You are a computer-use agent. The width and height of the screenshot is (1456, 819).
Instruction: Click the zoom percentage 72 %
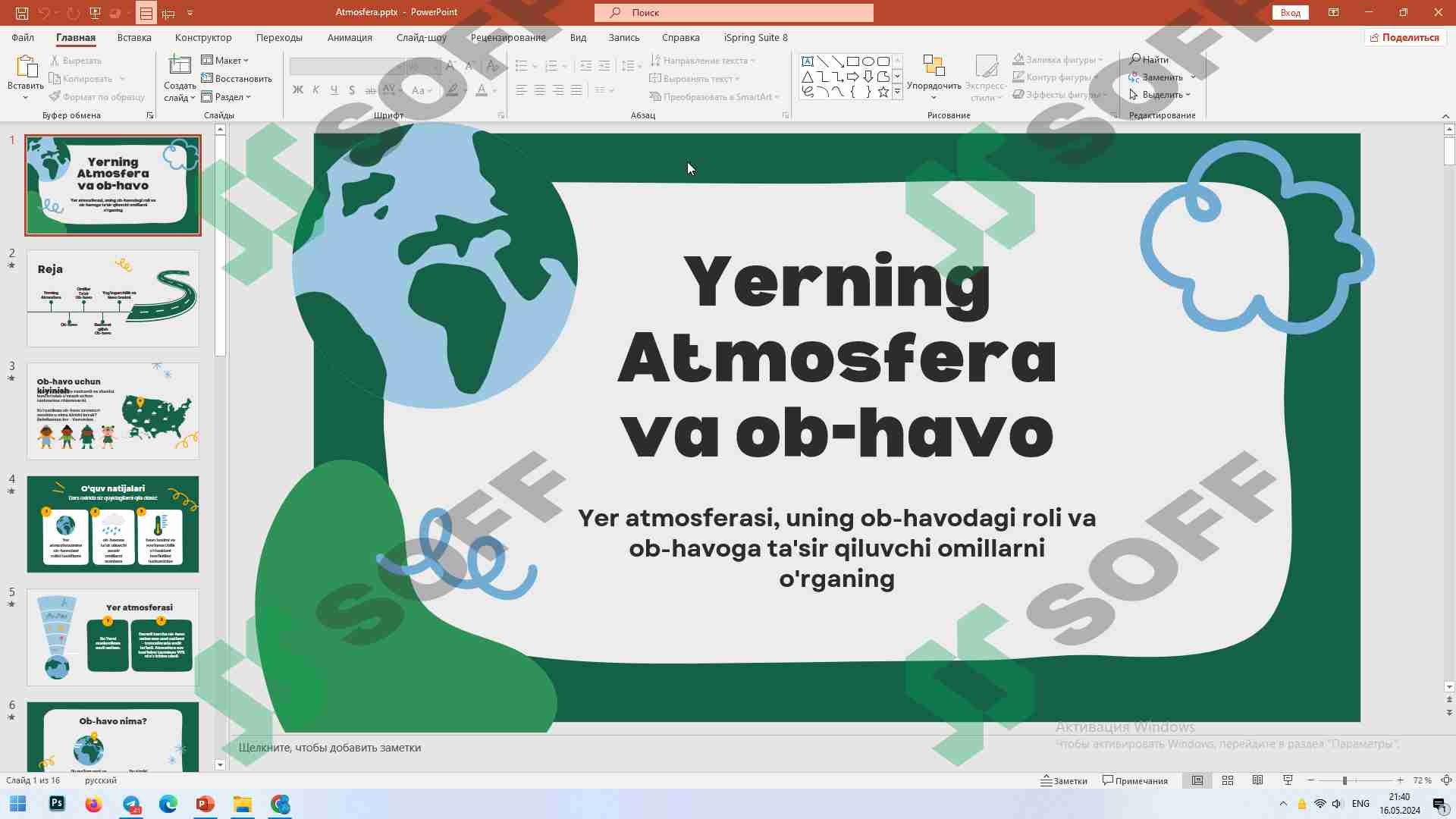[x=1422, y=780]
